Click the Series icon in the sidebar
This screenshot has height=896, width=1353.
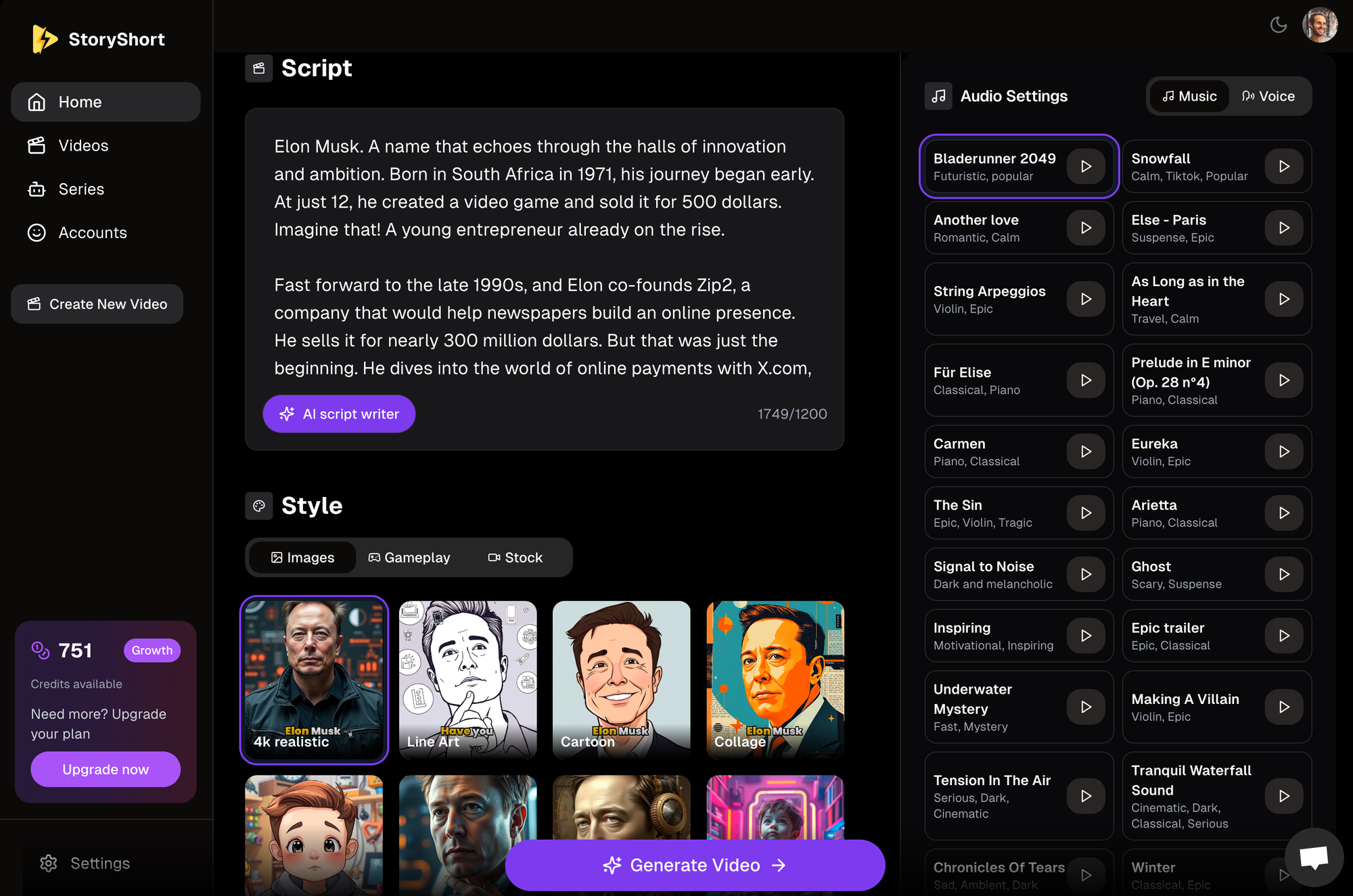click(37, 189)
